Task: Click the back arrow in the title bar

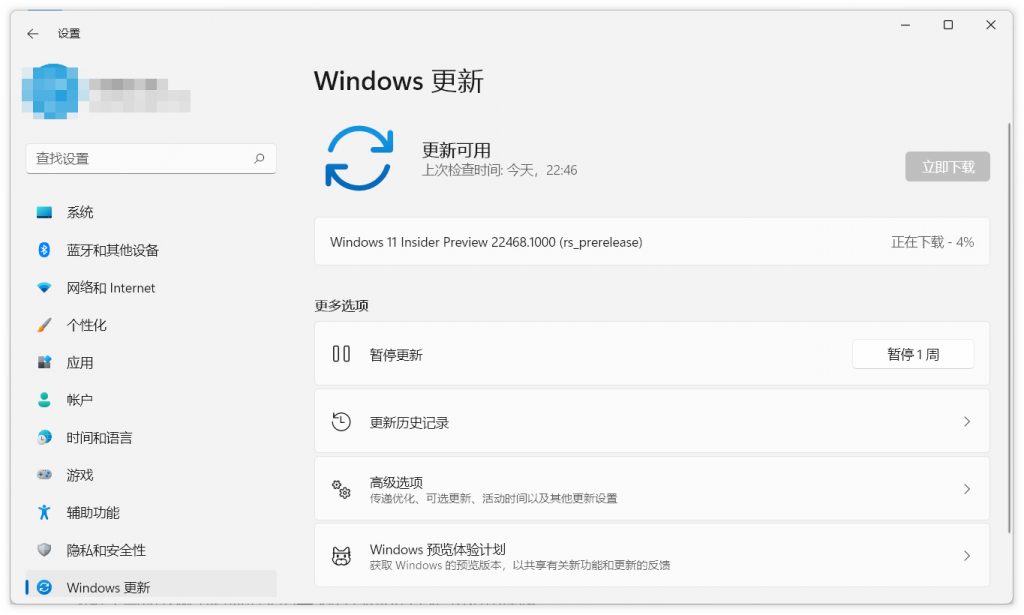Action: [x=33, y=33]
